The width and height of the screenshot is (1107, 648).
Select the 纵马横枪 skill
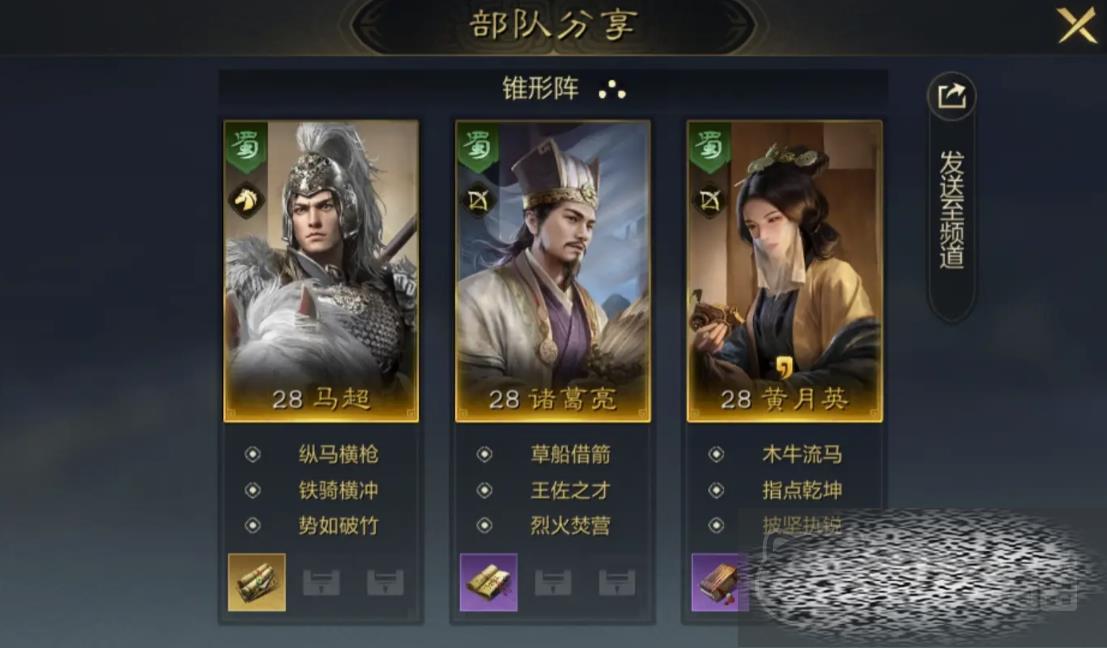(x=338, y=454)
